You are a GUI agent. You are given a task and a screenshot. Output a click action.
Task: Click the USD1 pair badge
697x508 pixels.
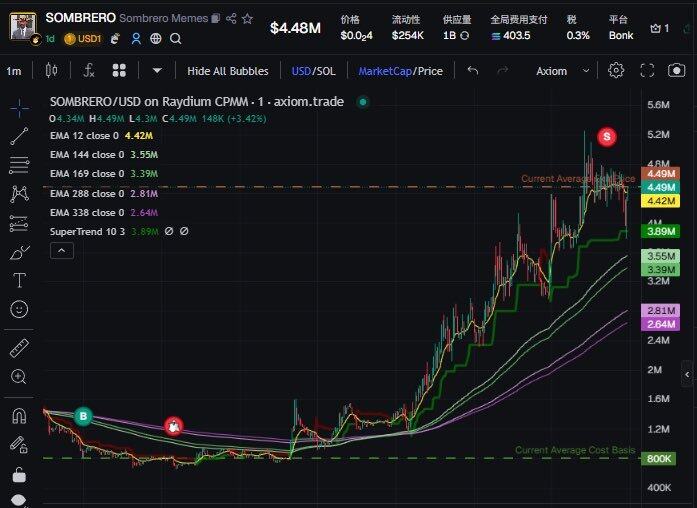pos(83,38)
